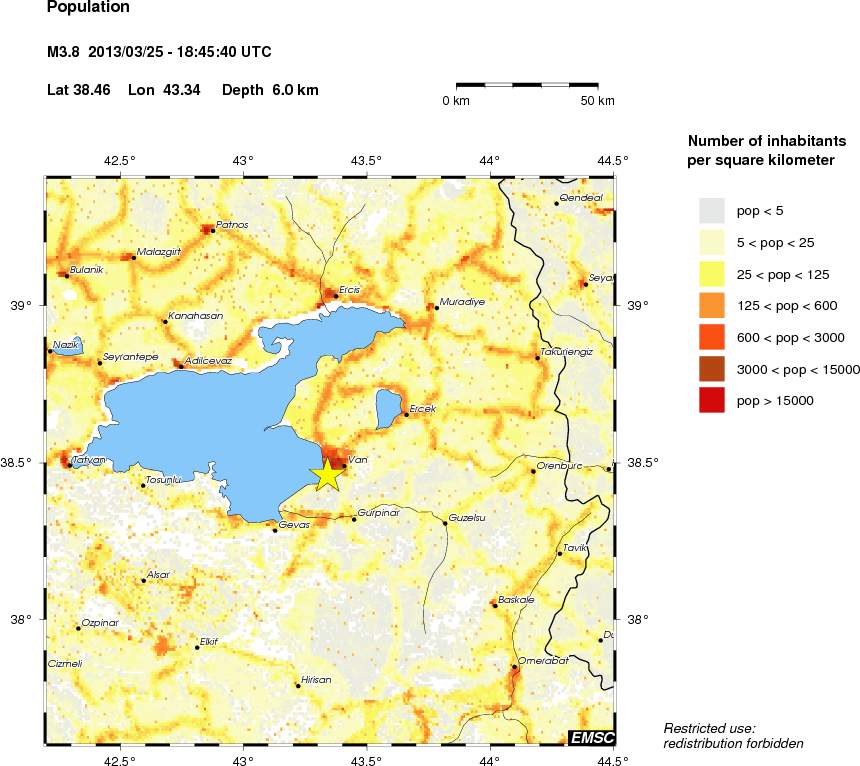Click the 'Population' title text
Viewport: 860px width, 766px height.
88,7
